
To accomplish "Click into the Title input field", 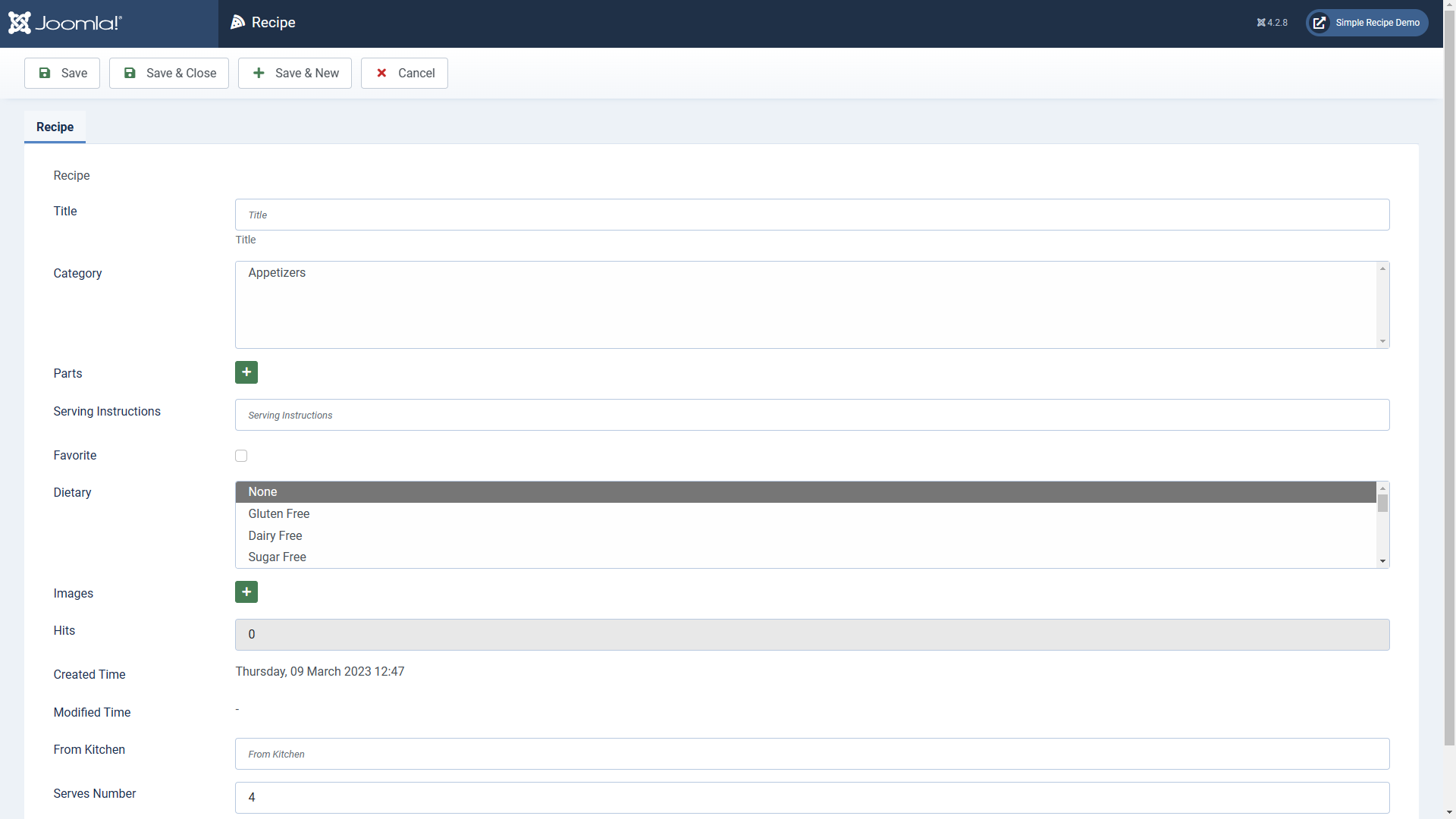I will click(811, 215).
